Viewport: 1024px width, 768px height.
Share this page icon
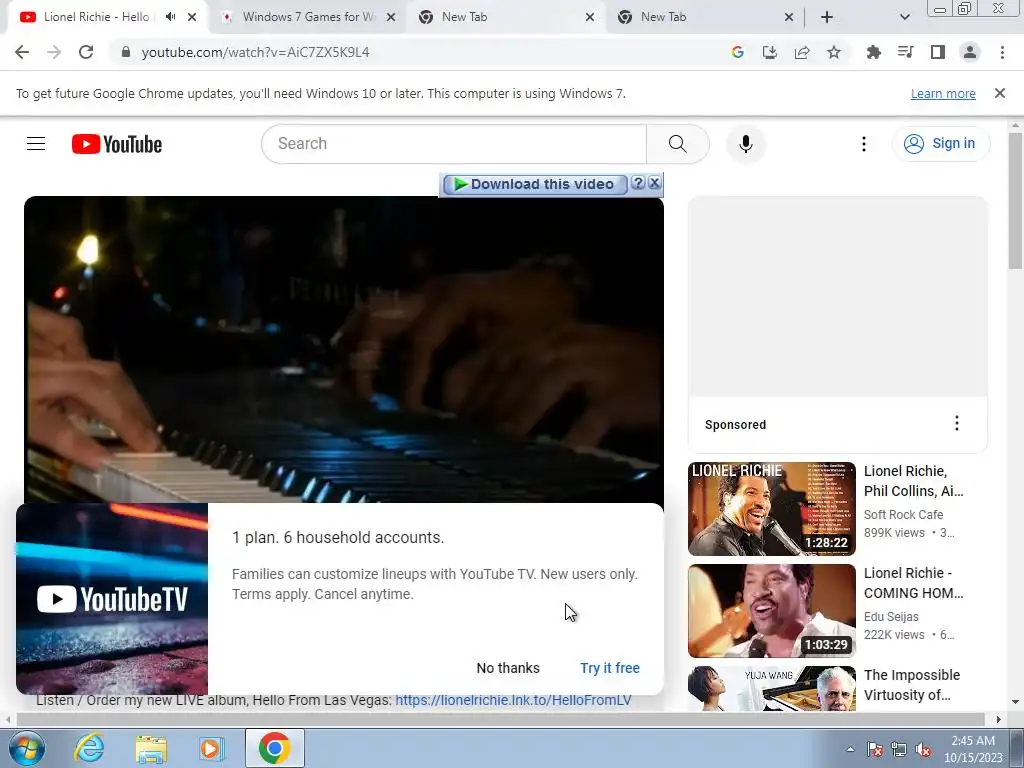click(x=802, y=52)
